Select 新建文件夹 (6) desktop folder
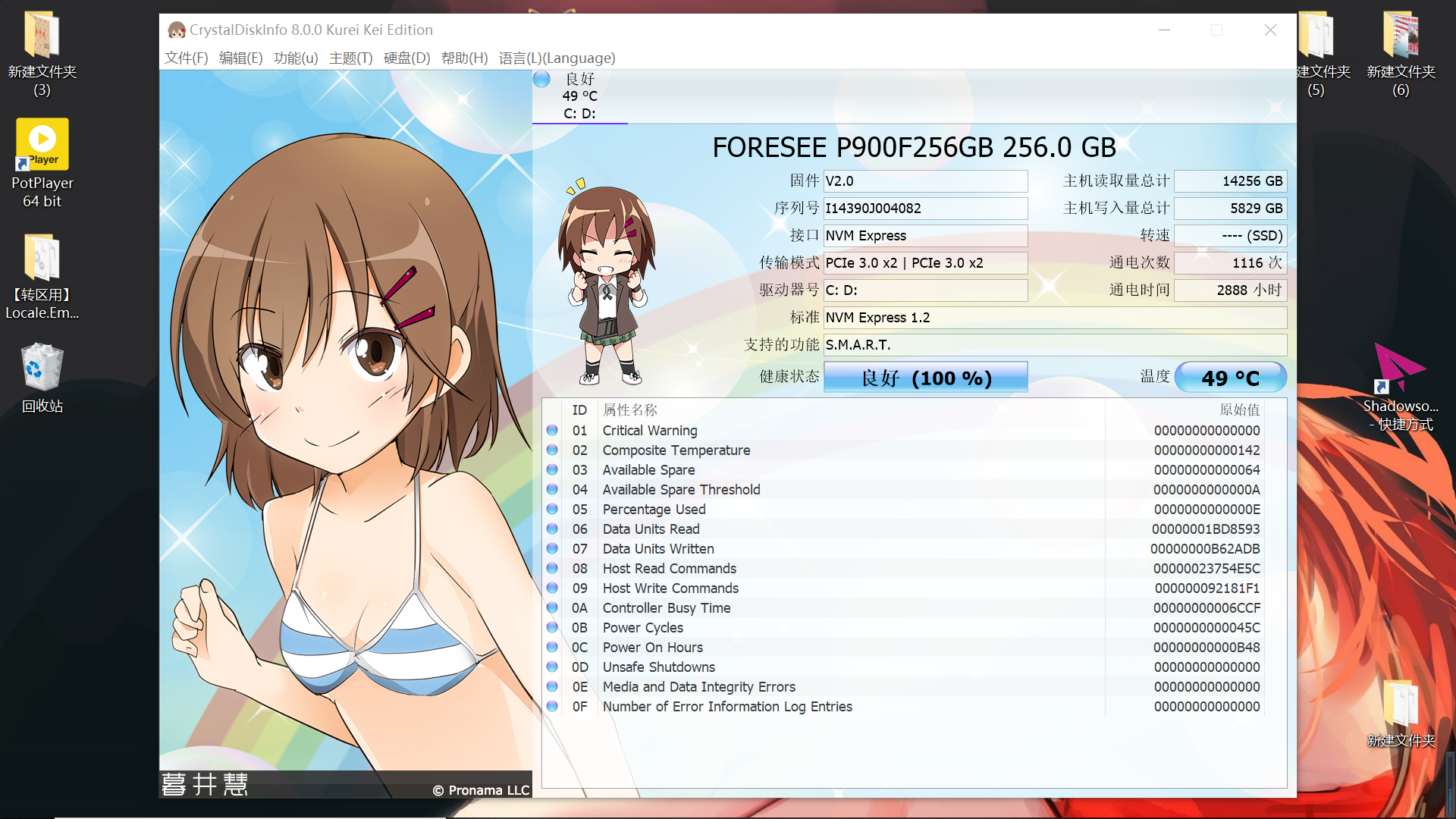The image size is (1456, 819). pyautogui.click(x=1401, y=53)
